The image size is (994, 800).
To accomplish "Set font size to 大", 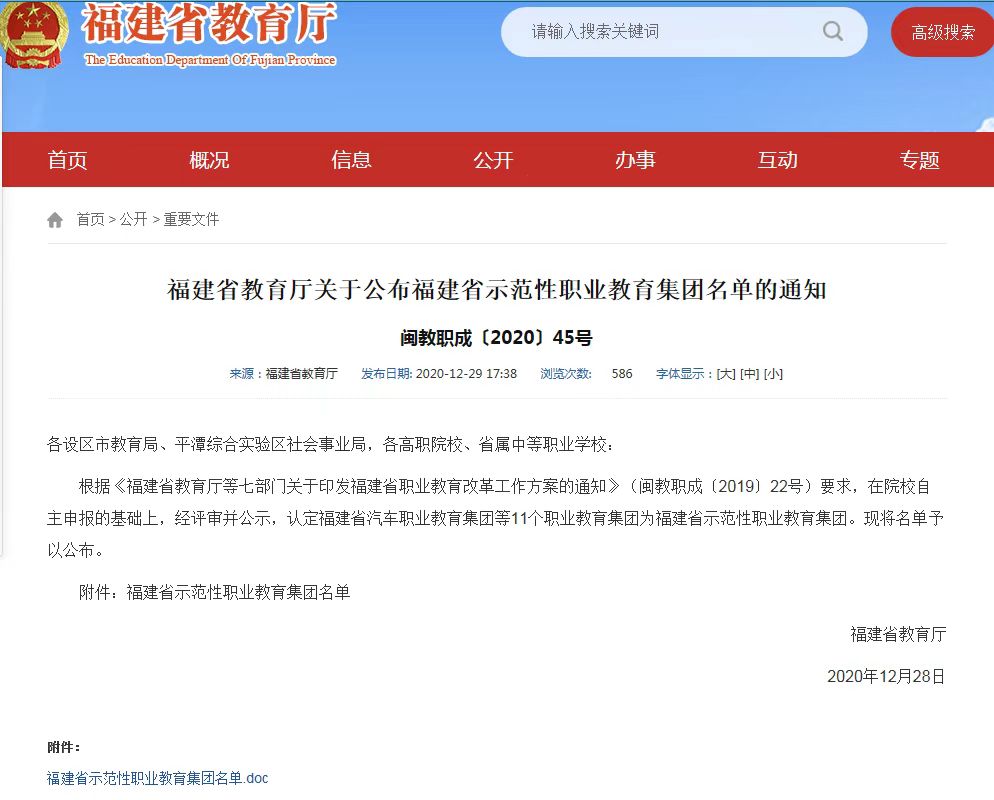I will pyautogui.click(x=726, y=374).
